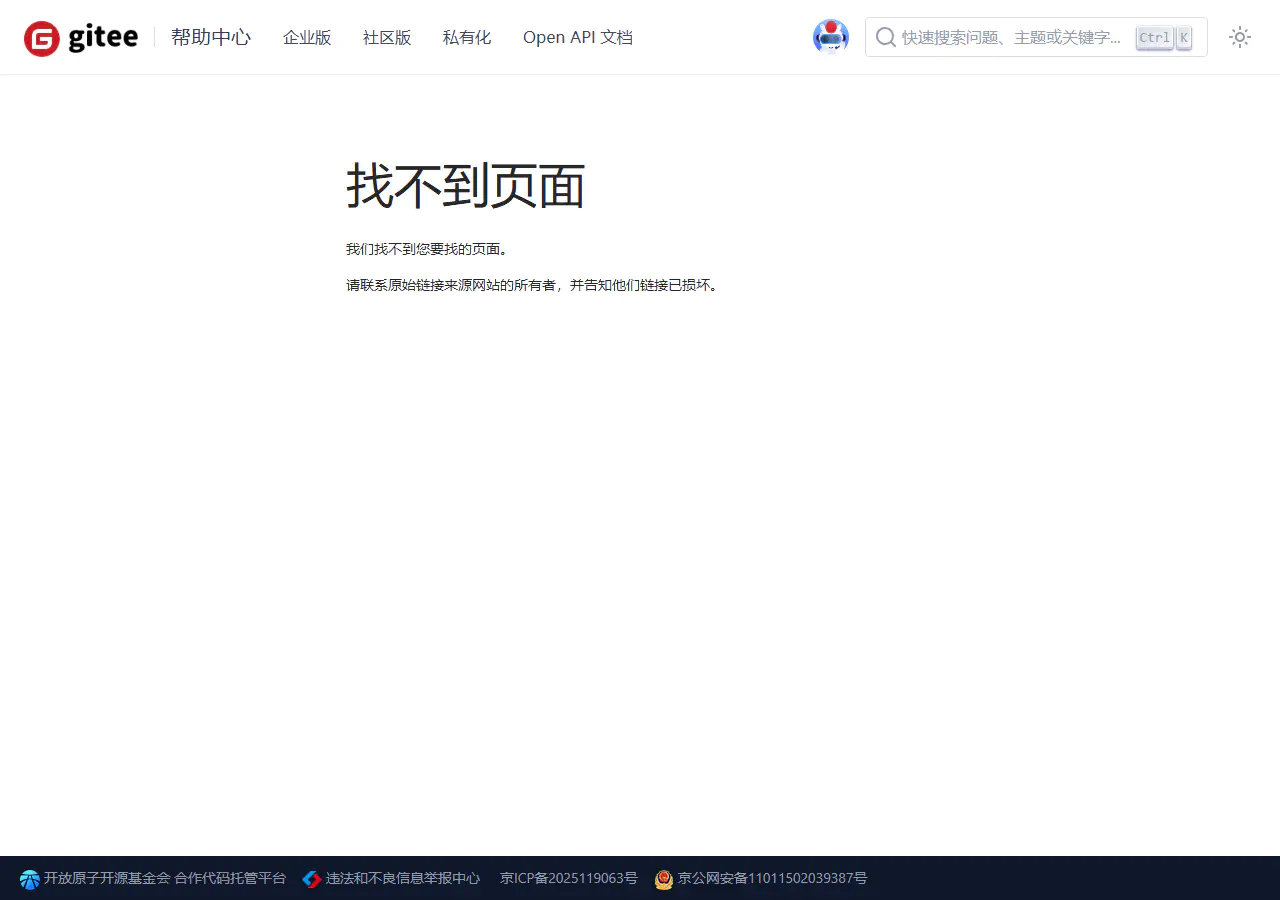Open the 私有化 menu item
This screenshot has height=900, width=1280.
coord(467,38)
